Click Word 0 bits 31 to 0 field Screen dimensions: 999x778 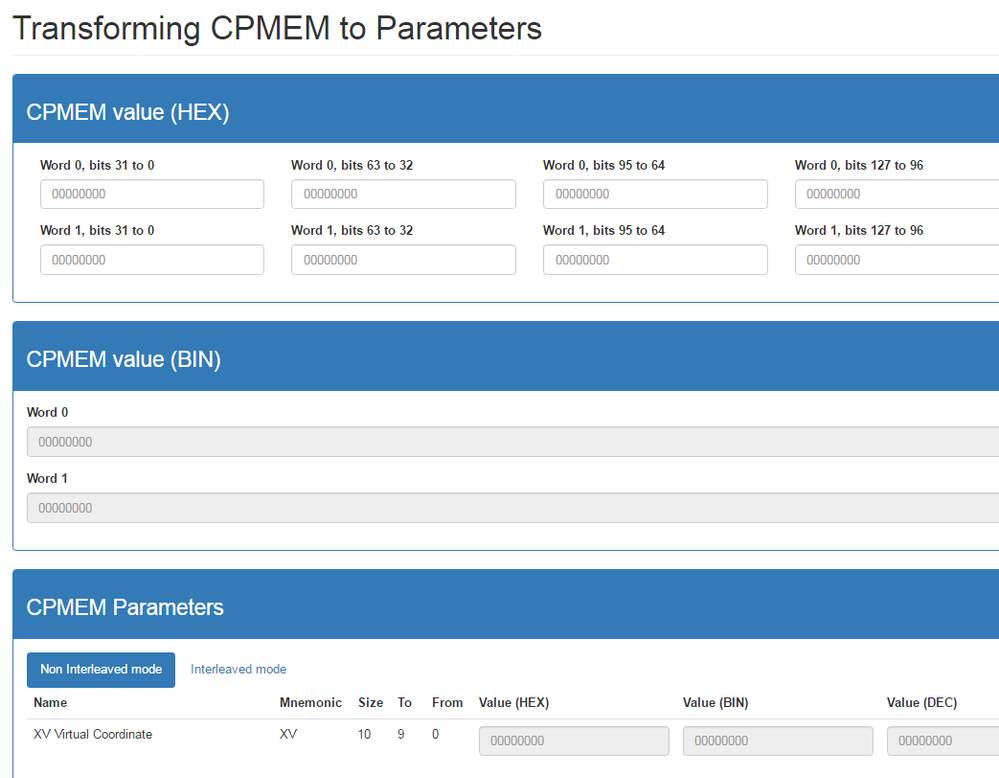click(x=152, y=194)
